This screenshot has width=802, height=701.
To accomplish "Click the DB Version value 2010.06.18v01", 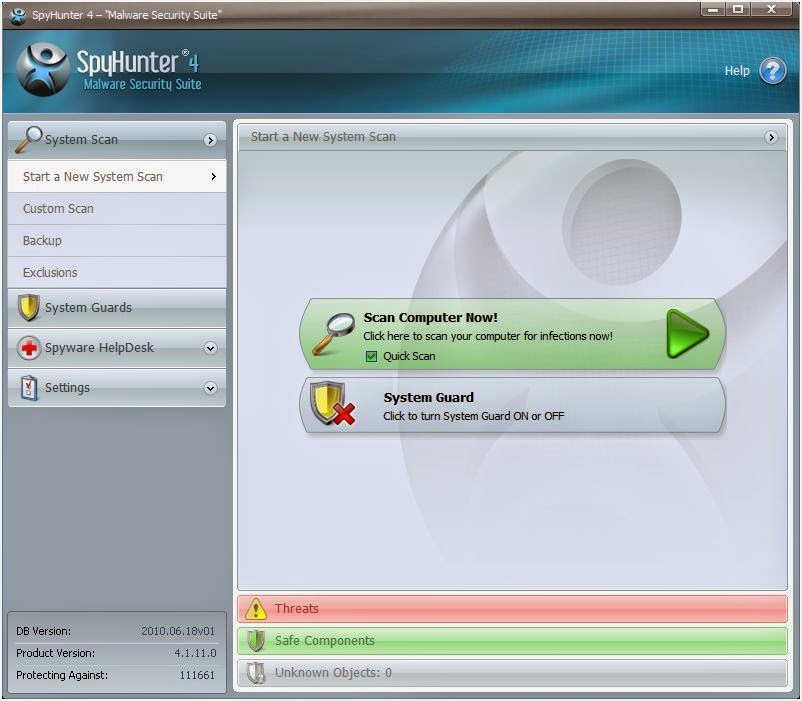I will [x=178, y=631].
